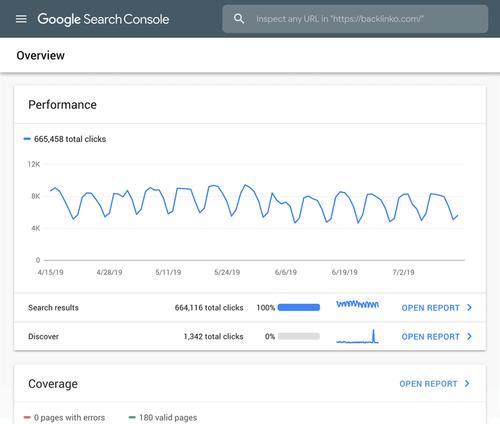Click the Search results row label
This screenshot has height=424, width=500.
pos(53,308)
